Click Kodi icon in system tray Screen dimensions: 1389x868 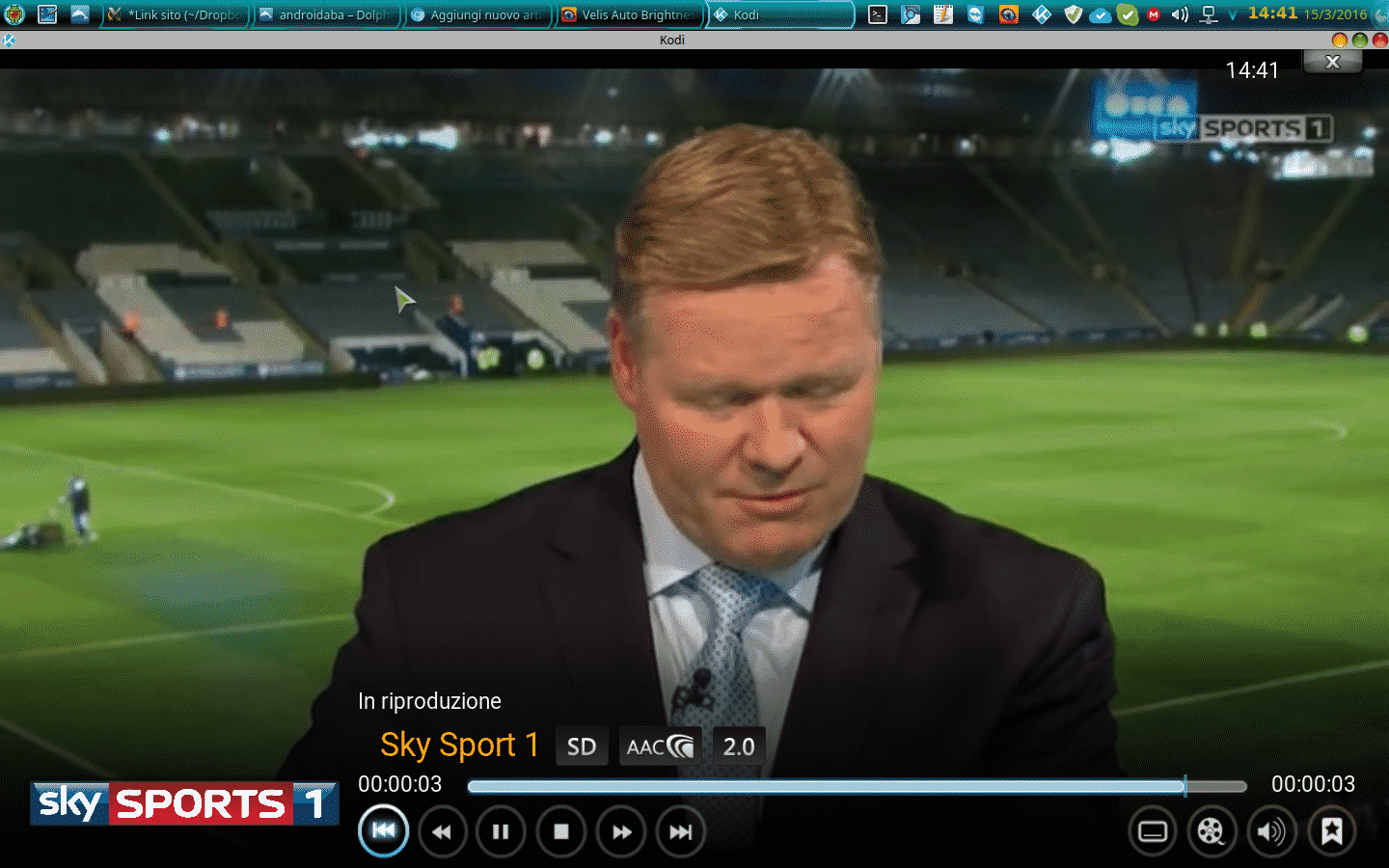pyautogui.click(x=1042, y=14)
